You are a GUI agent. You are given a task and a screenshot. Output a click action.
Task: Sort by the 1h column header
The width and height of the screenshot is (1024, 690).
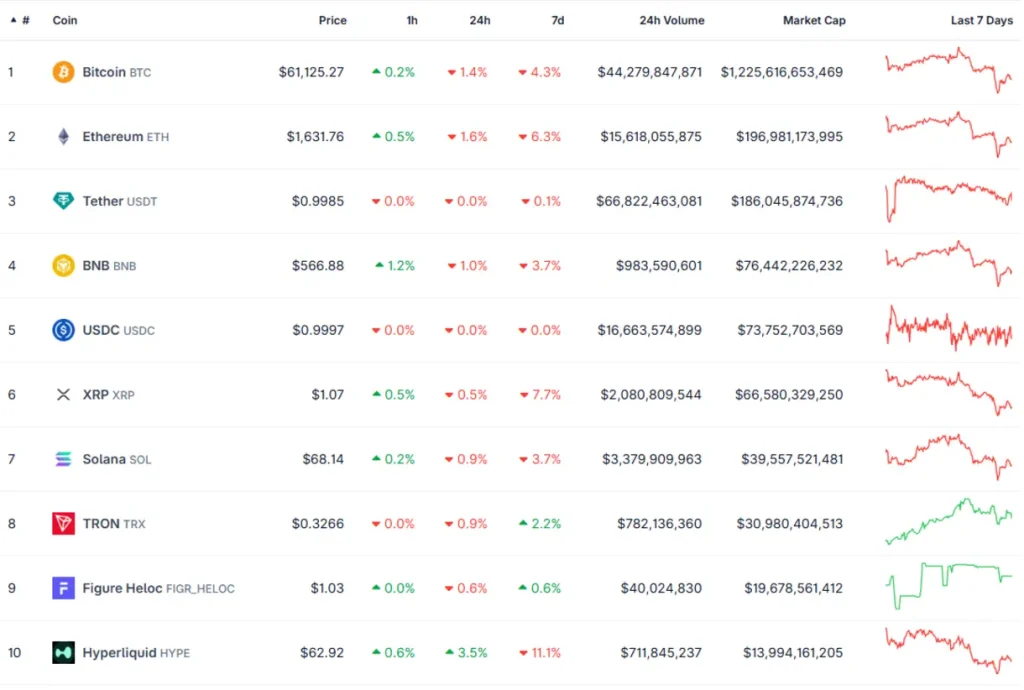pyautogui.click(x=412, y=20)
